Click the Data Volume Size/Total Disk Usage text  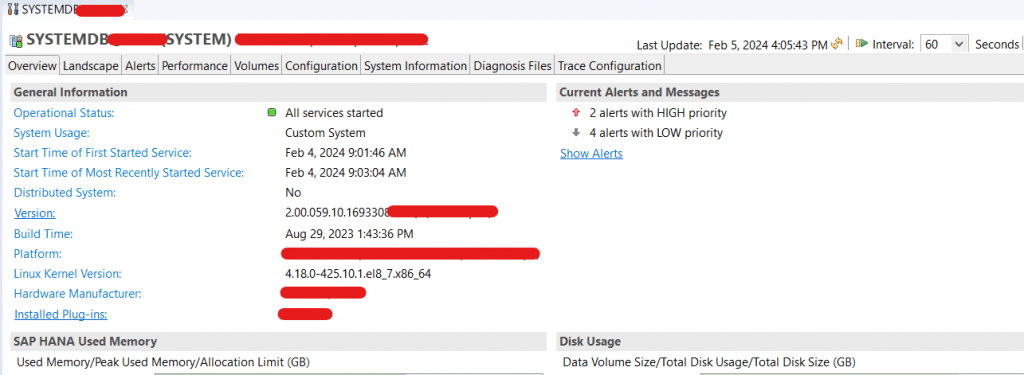pos(709,361)
